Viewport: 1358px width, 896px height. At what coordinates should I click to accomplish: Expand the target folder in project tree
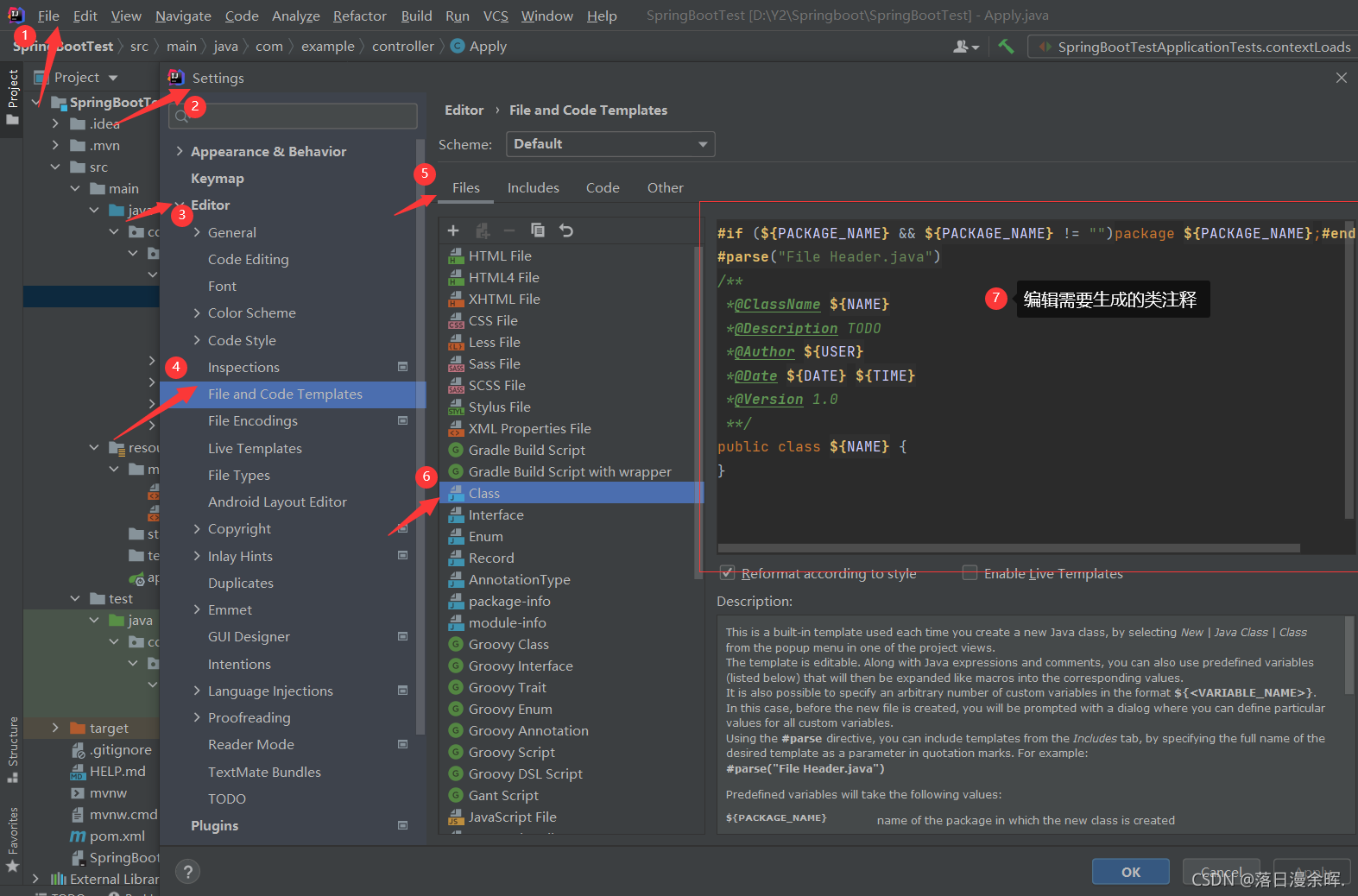pyautogui.click(x=55, y=728)
